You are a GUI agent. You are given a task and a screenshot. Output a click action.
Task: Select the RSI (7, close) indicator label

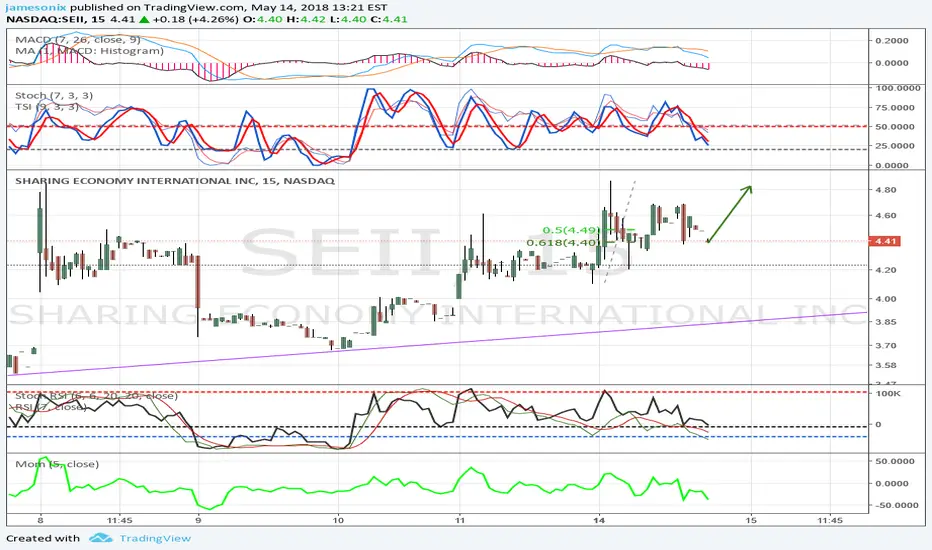[51, 407]
